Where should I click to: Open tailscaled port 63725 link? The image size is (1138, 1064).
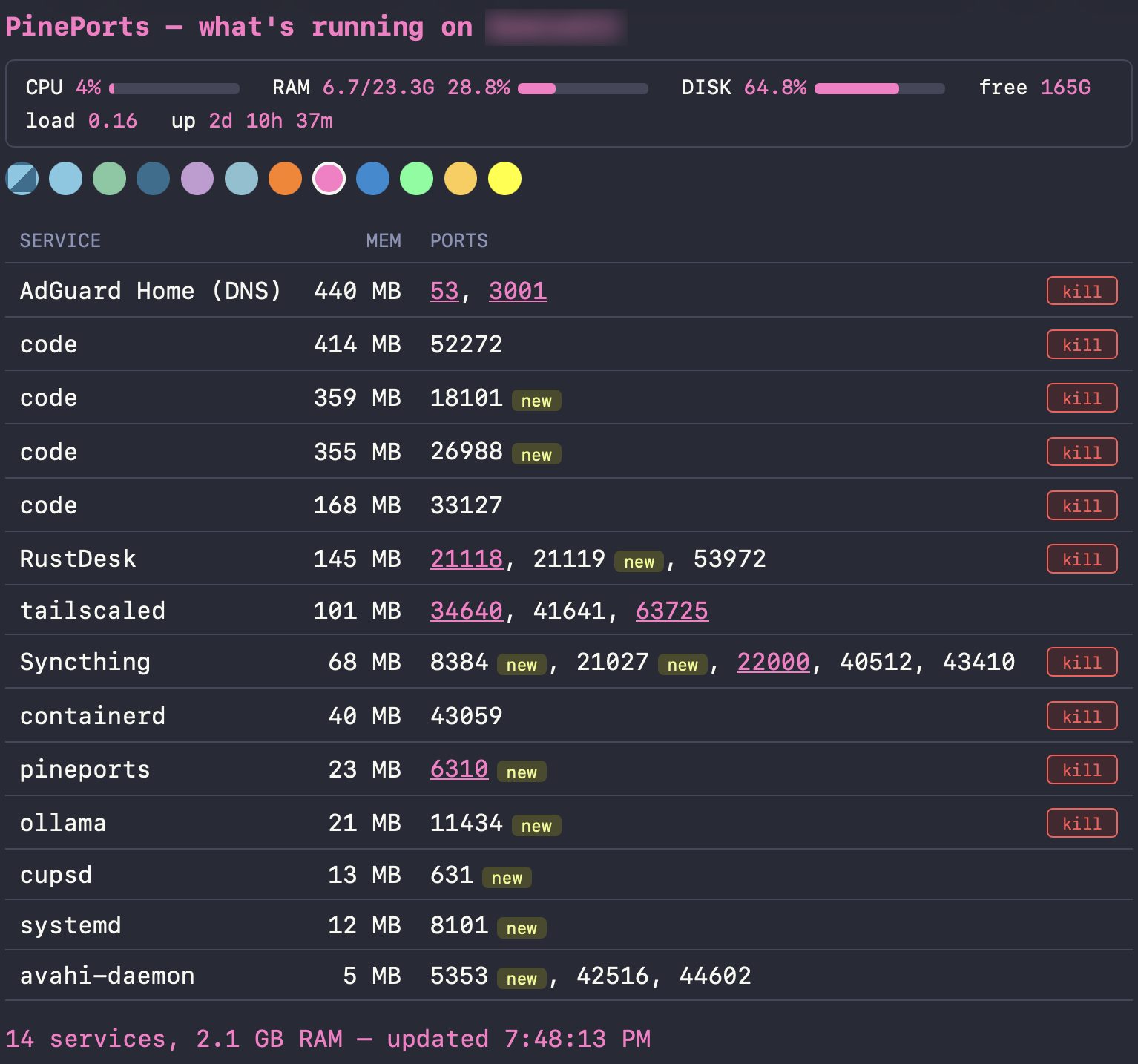click(672, 611)
